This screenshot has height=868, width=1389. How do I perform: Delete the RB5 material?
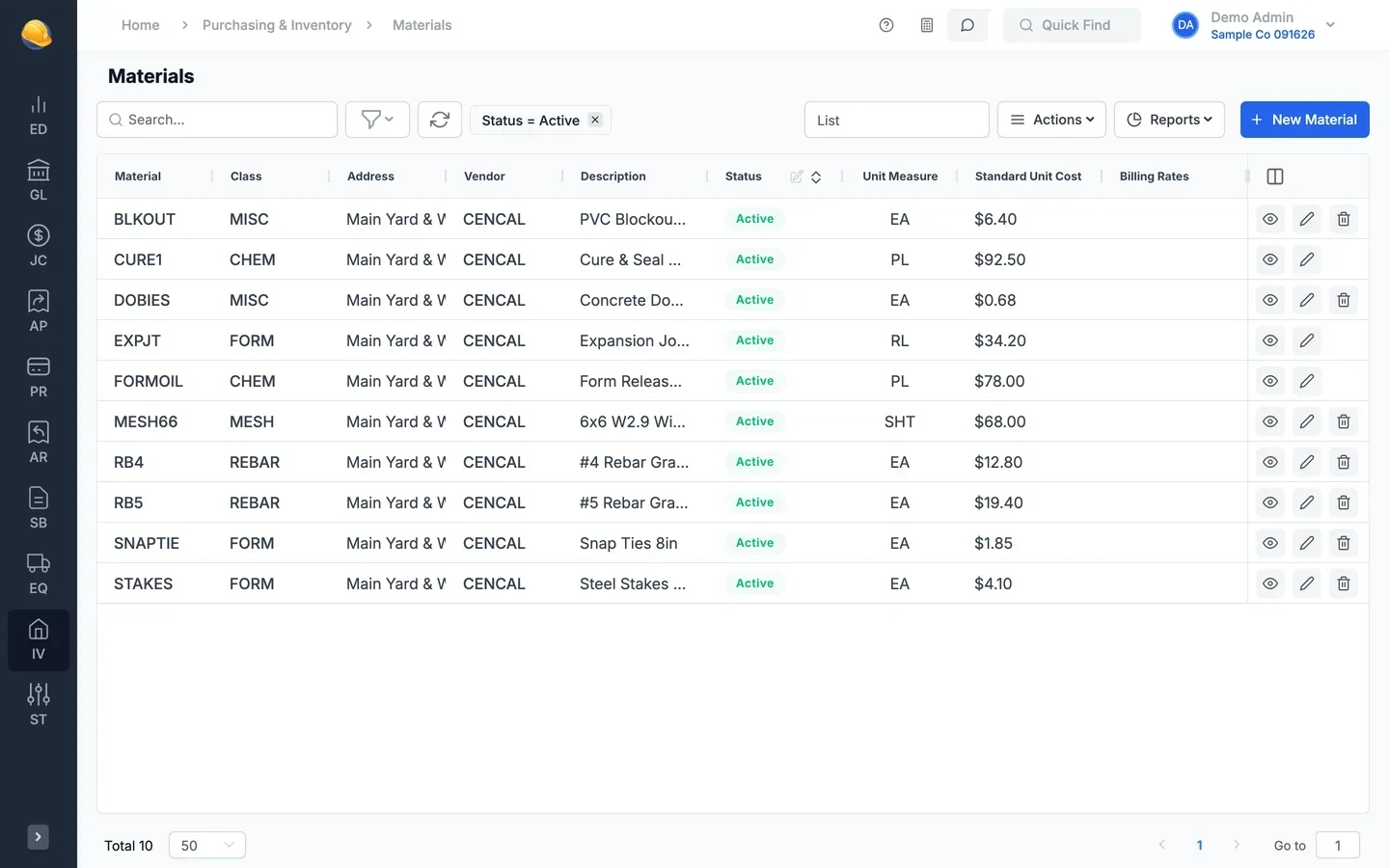pos(1344,502)
